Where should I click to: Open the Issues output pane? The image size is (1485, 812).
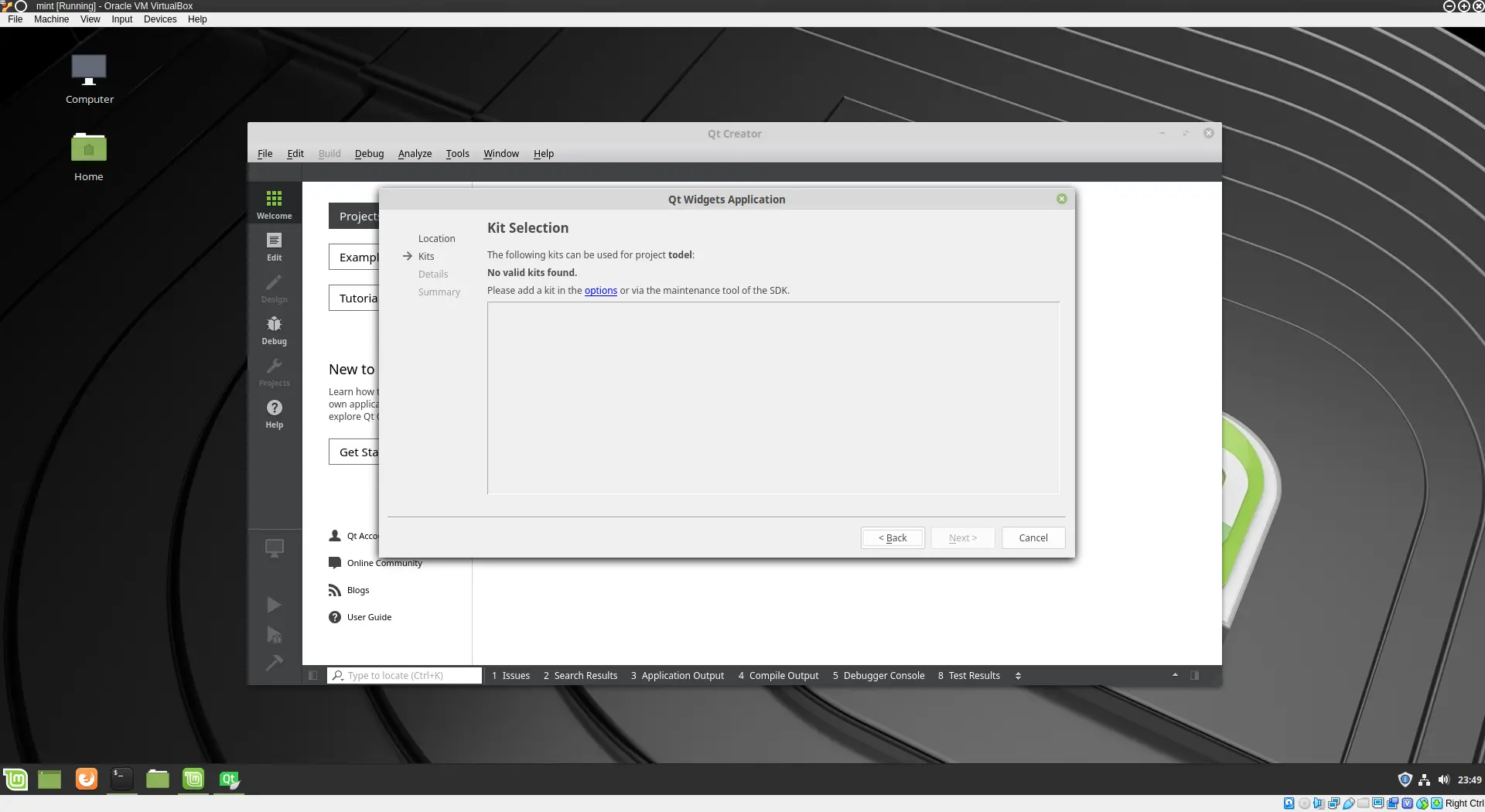(x=511, y=676)
